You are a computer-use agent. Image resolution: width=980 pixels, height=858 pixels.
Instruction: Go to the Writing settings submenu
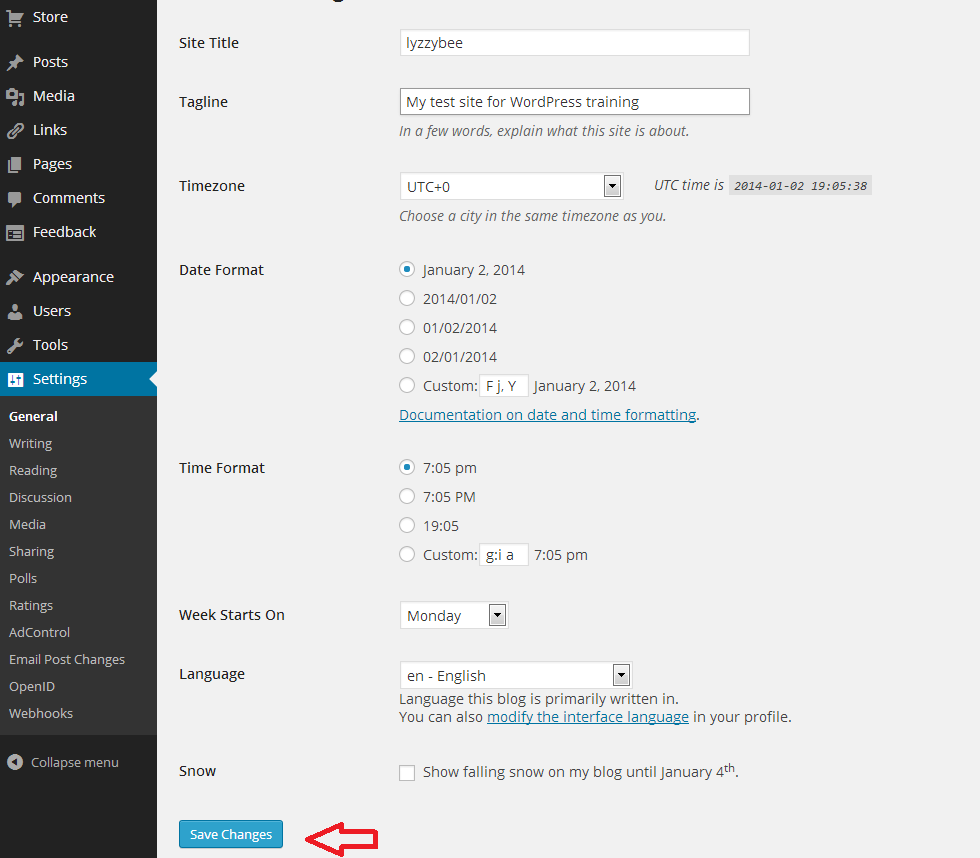pos(30,443)
